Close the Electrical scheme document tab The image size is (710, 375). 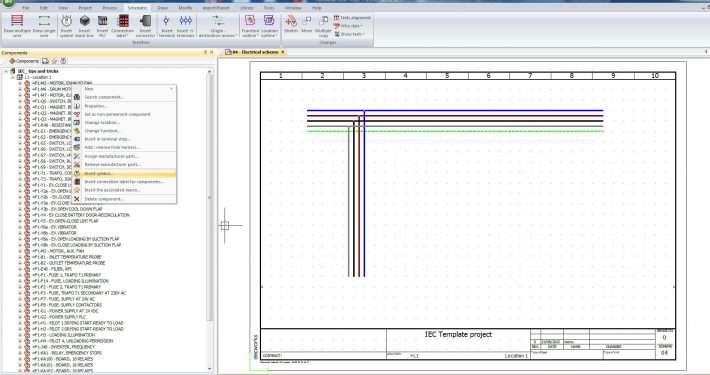point(283,52)
